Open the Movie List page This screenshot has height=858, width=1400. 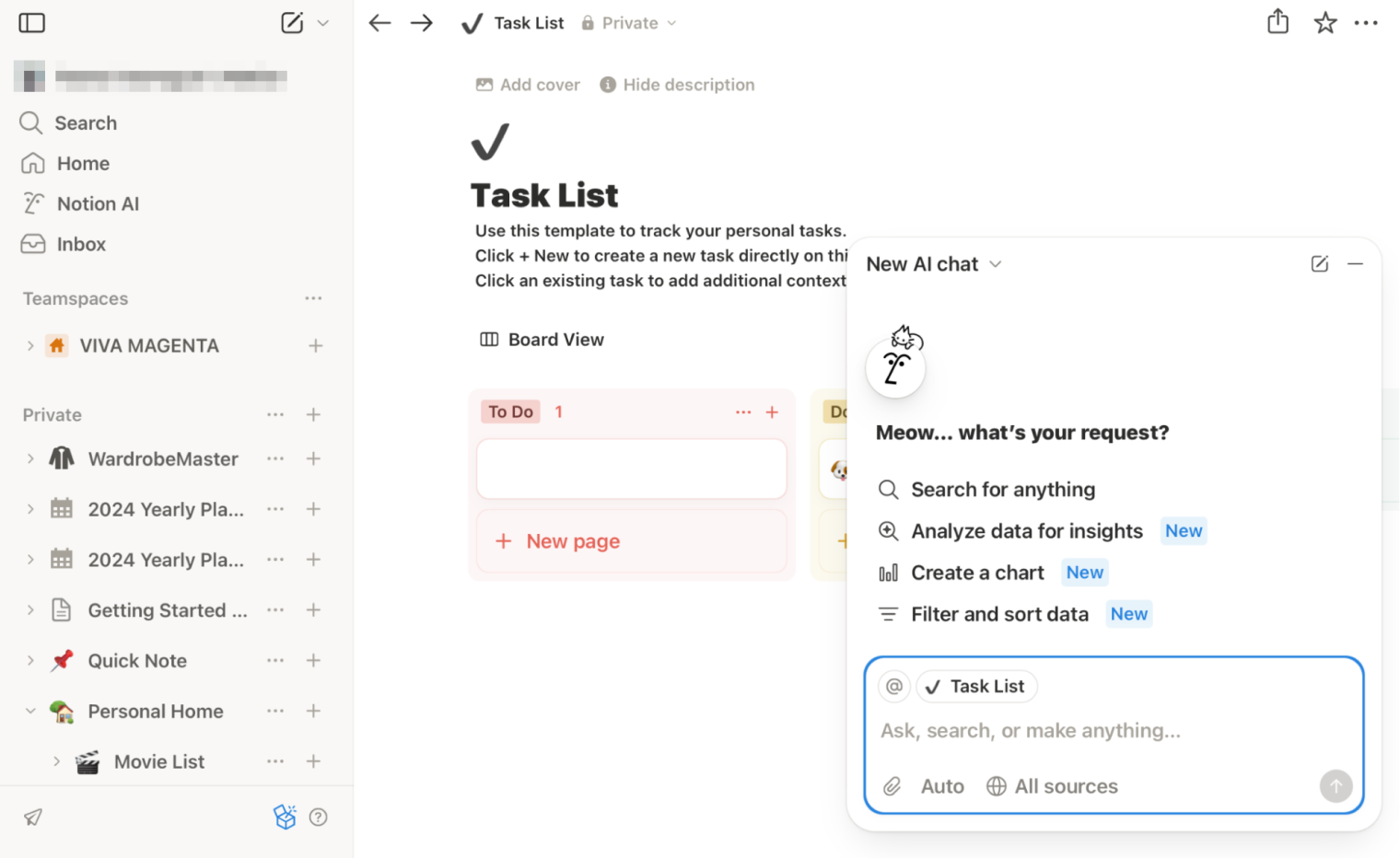tap(159, 762)
